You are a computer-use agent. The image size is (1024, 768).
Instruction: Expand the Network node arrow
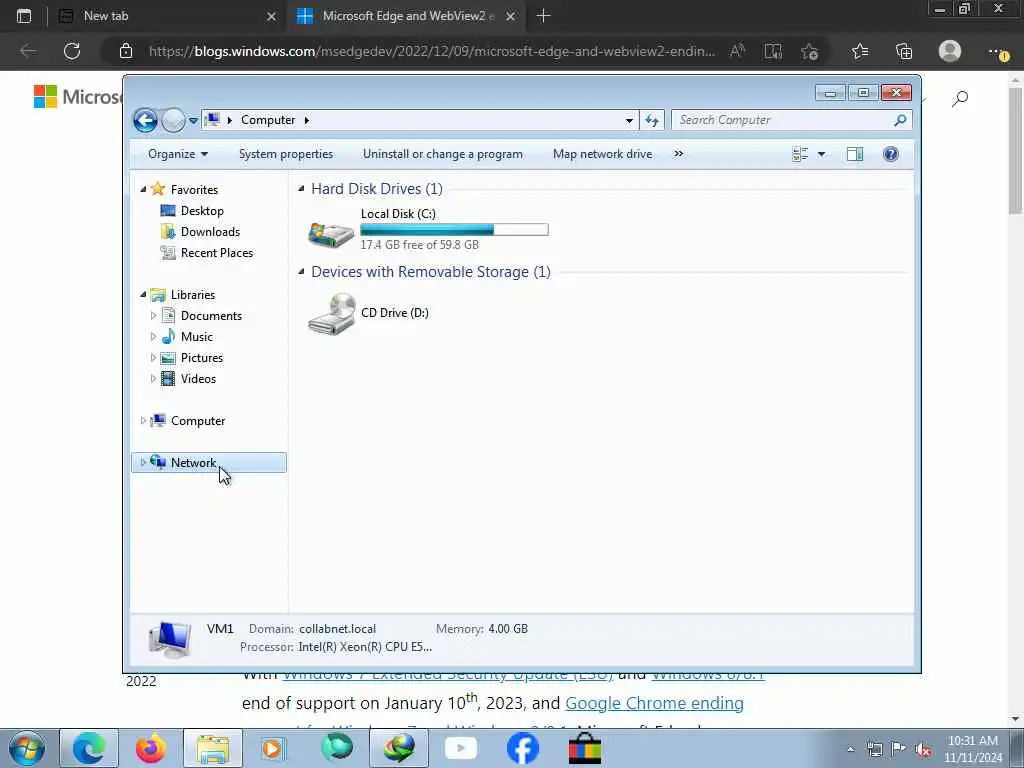(143, 462)
